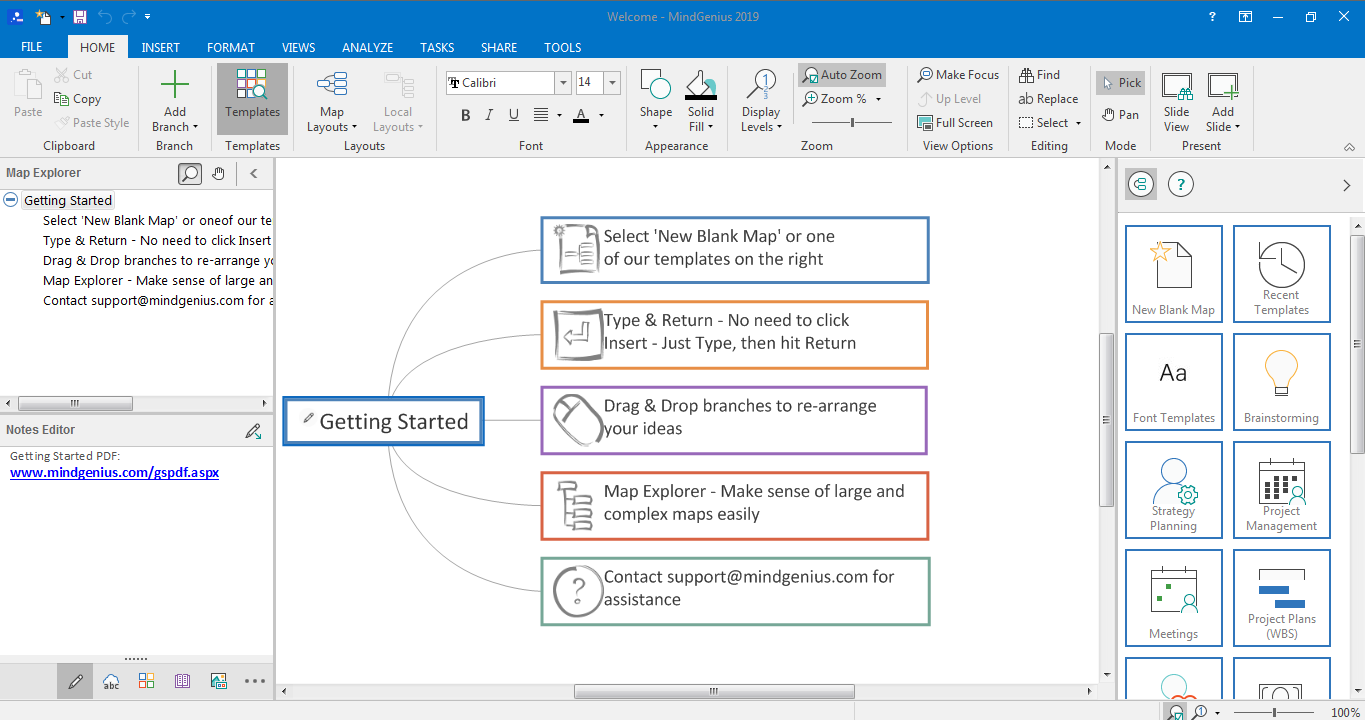Click the Display Levels magnifier icon

pos(762,85)
